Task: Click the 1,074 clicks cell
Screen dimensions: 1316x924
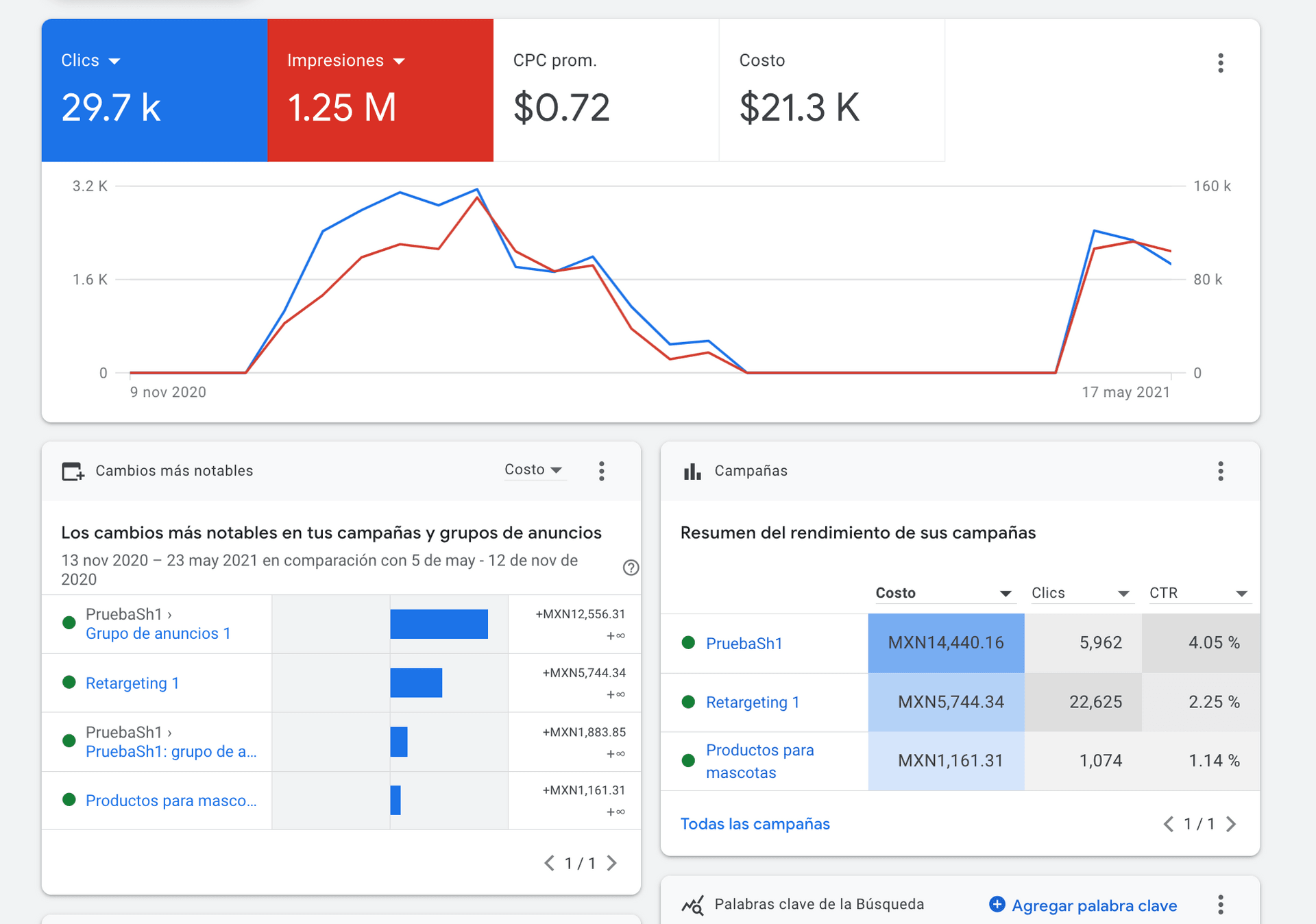Action: pos(1083,761)
